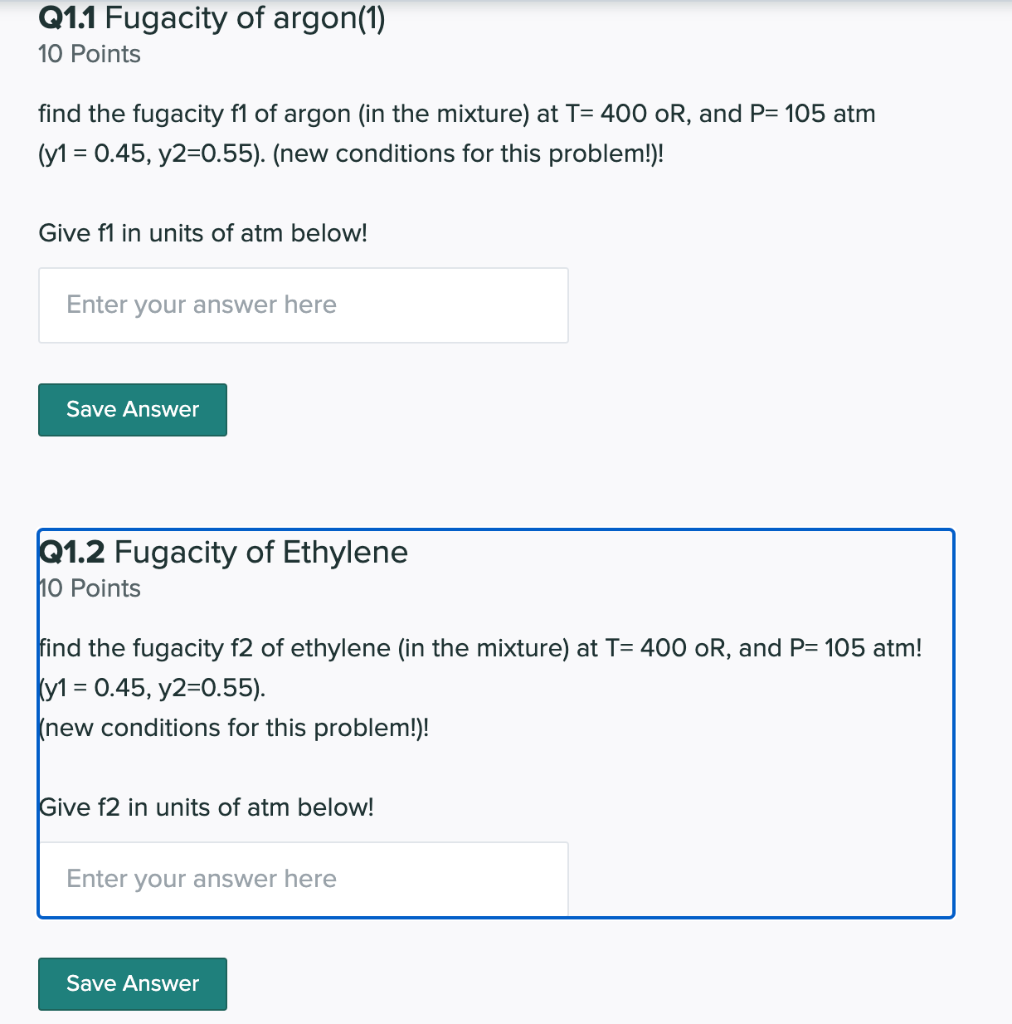Viewport: 1012px width, 1024px height.
Task: Select the Q1.2 Fugacity of Ethylene heading
Action: 222,552
